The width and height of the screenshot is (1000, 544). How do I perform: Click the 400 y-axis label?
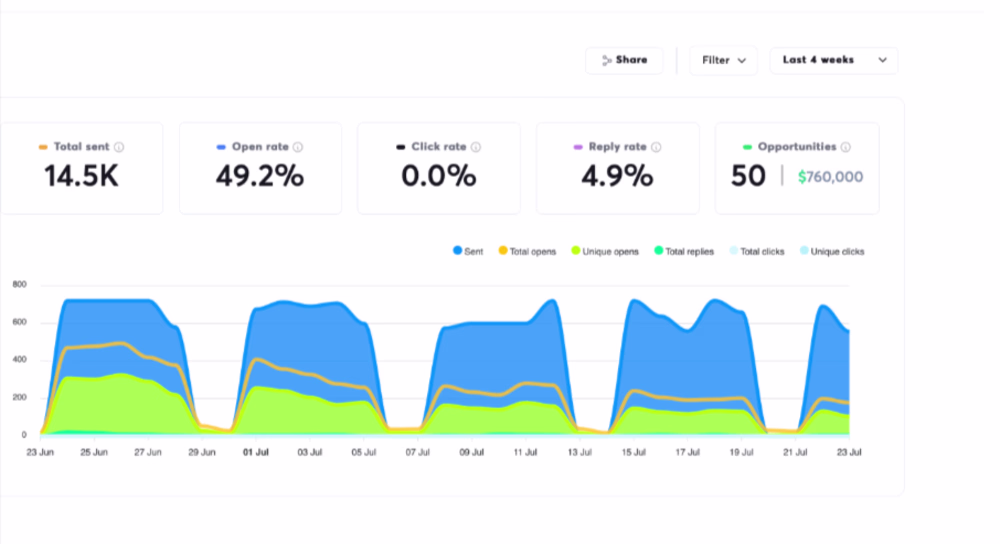tap(20, 360)
